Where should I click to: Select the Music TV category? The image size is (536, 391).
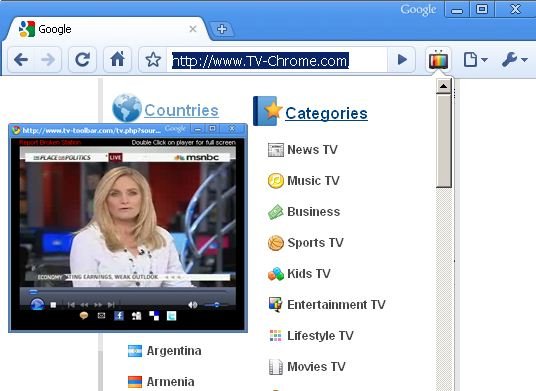point(313,180)
